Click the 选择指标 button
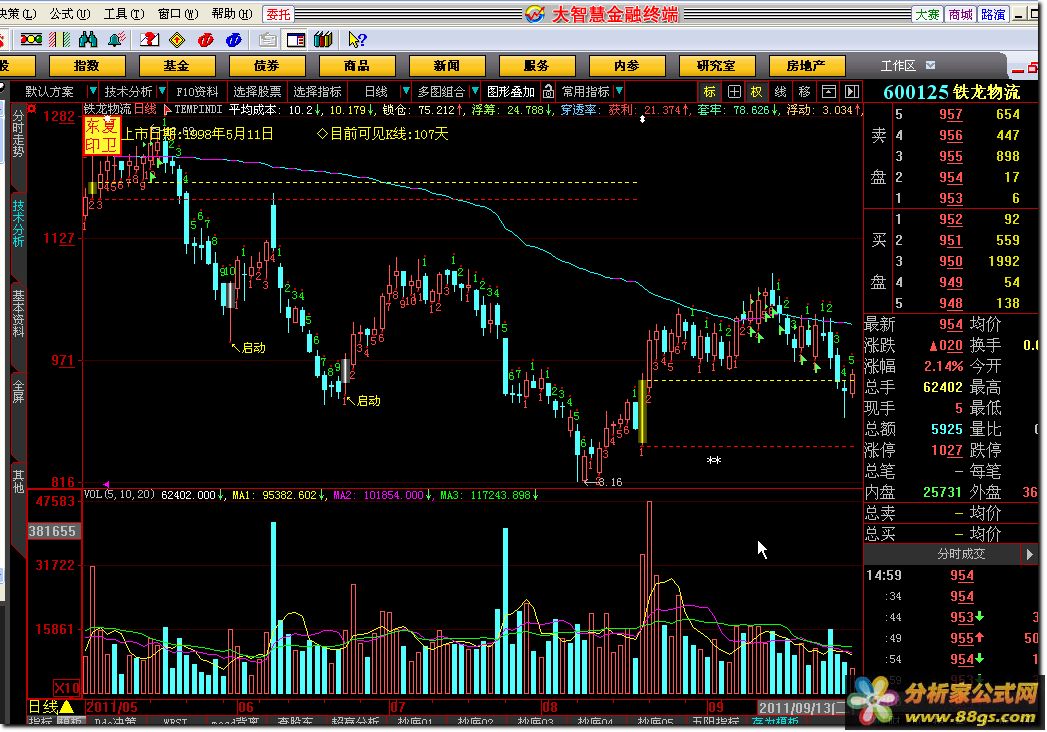This screenshot has height=732, width=1047. [317, 92]
